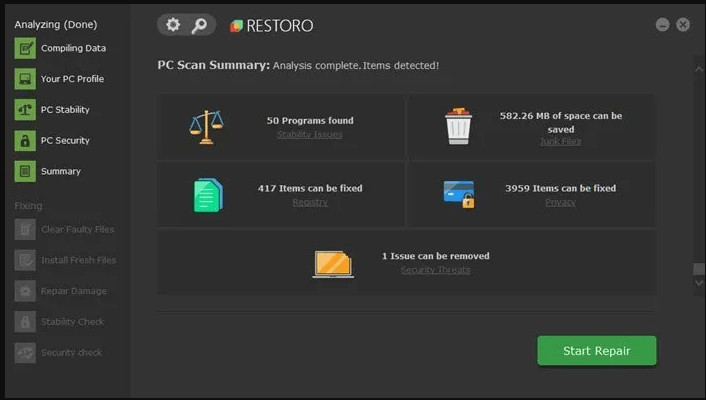Screen dimensions: 706x400
Task: Close the Restoro window
Action: [683, 24]
